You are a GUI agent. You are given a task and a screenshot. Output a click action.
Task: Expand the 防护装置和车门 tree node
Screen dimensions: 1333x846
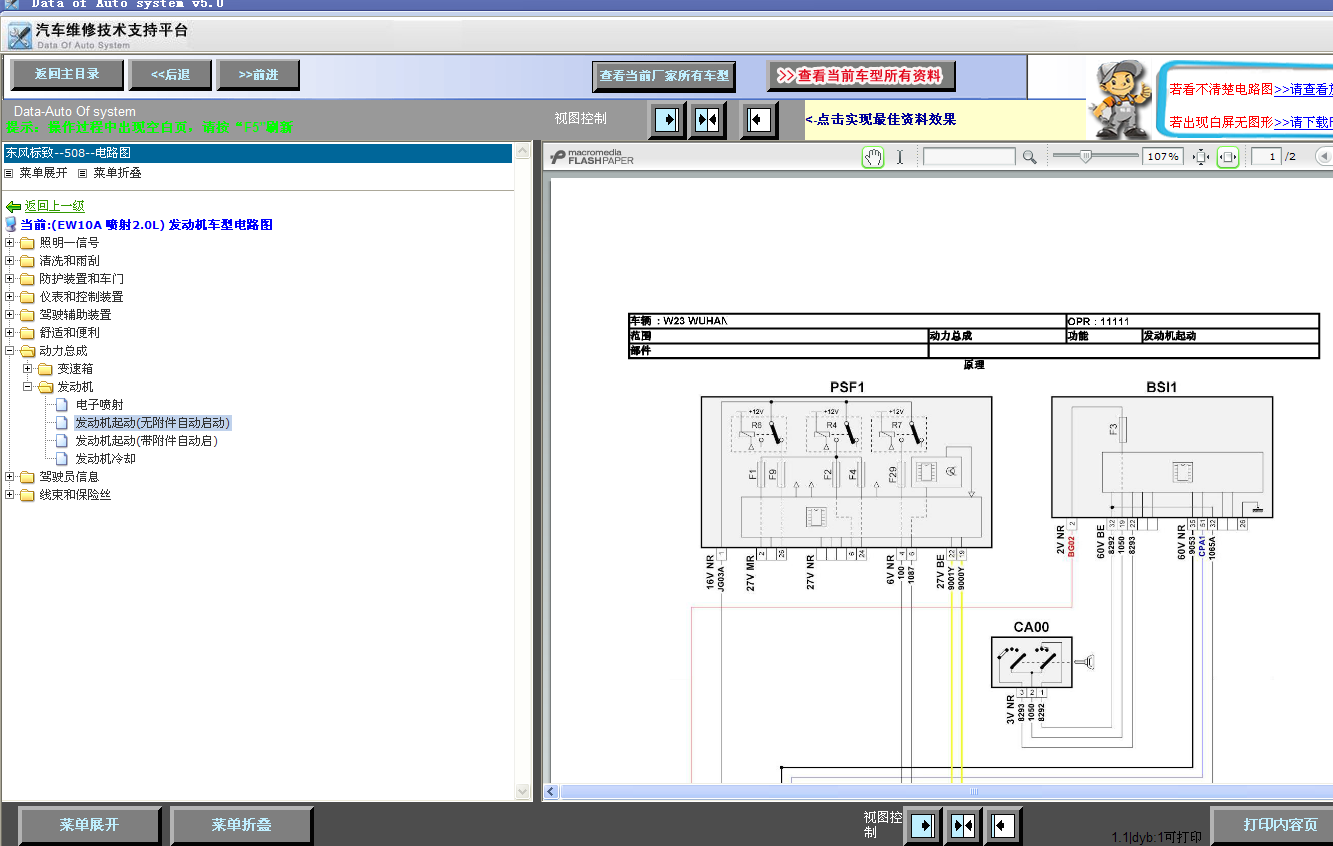coord(10,279)
